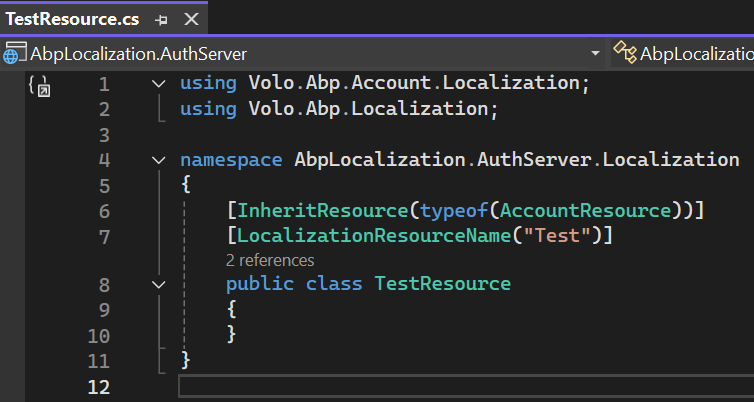Collapse the using directives at line 1

(159, 84)
